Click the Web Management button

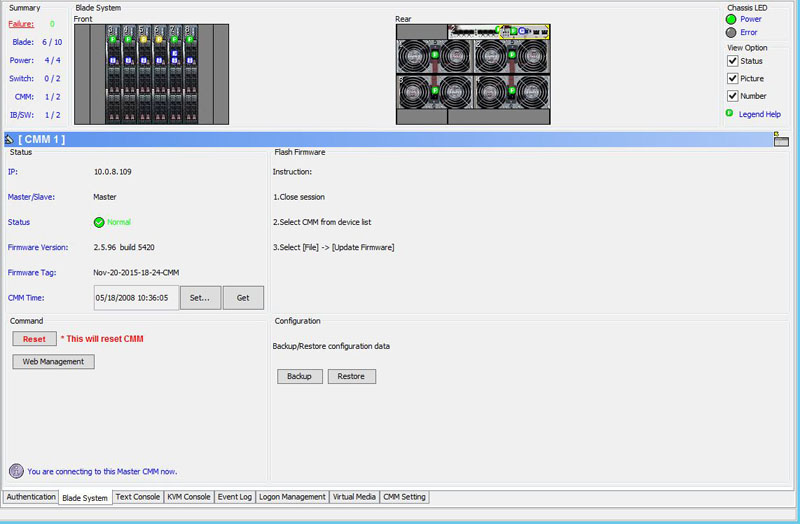[53, 362]
